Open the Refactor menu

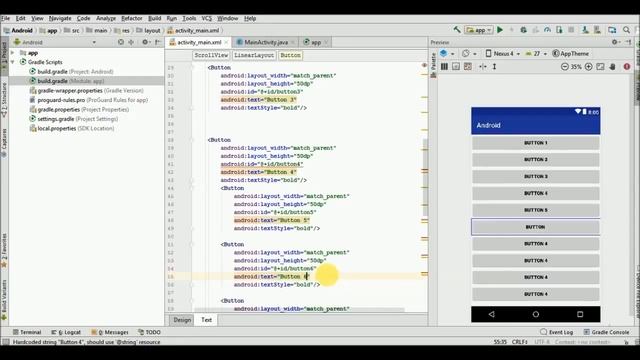tap(131, 18)
